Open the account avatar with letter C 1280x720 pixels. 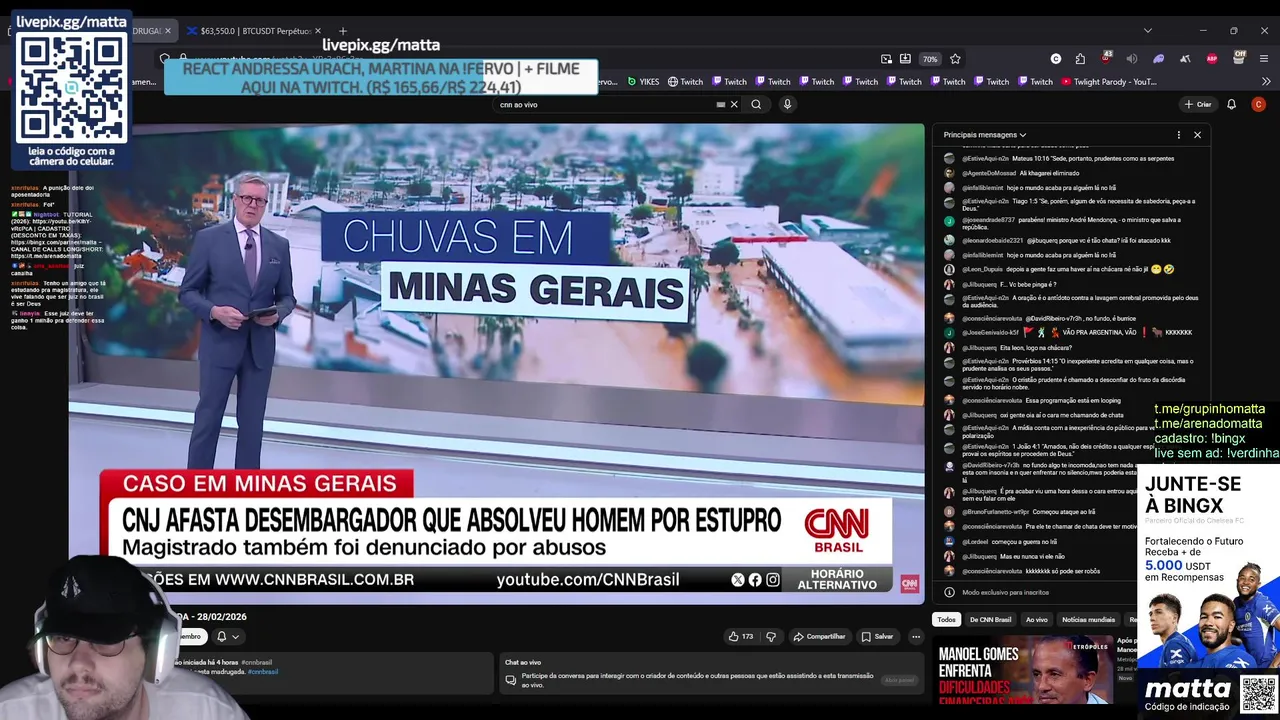1258,104
